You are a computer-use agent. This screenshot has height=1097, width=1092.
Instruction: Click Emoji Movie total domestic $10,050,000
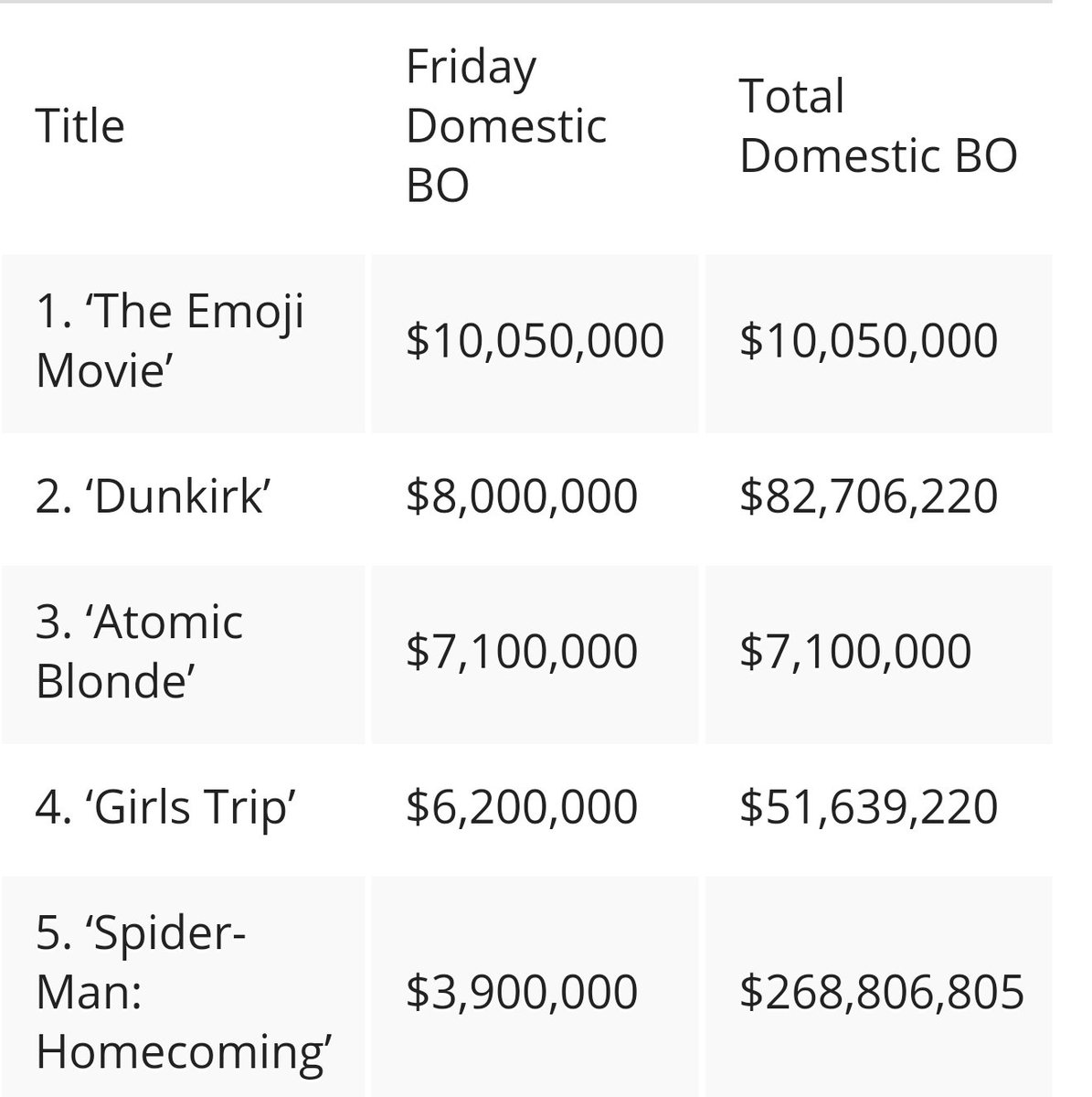pos(868,341)
